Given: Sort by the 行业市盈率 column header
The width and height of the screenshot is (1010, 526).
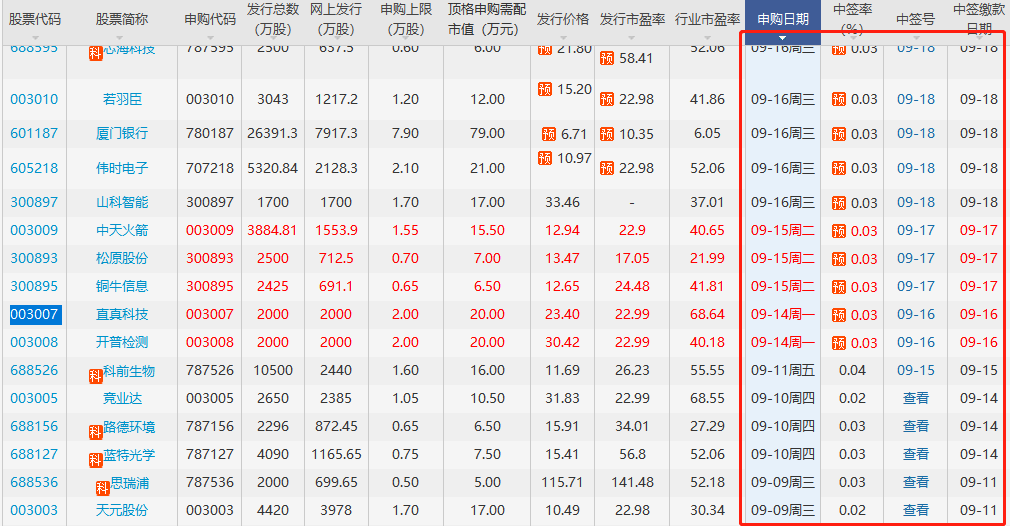Looking at the screenshot, I should 707,19.
